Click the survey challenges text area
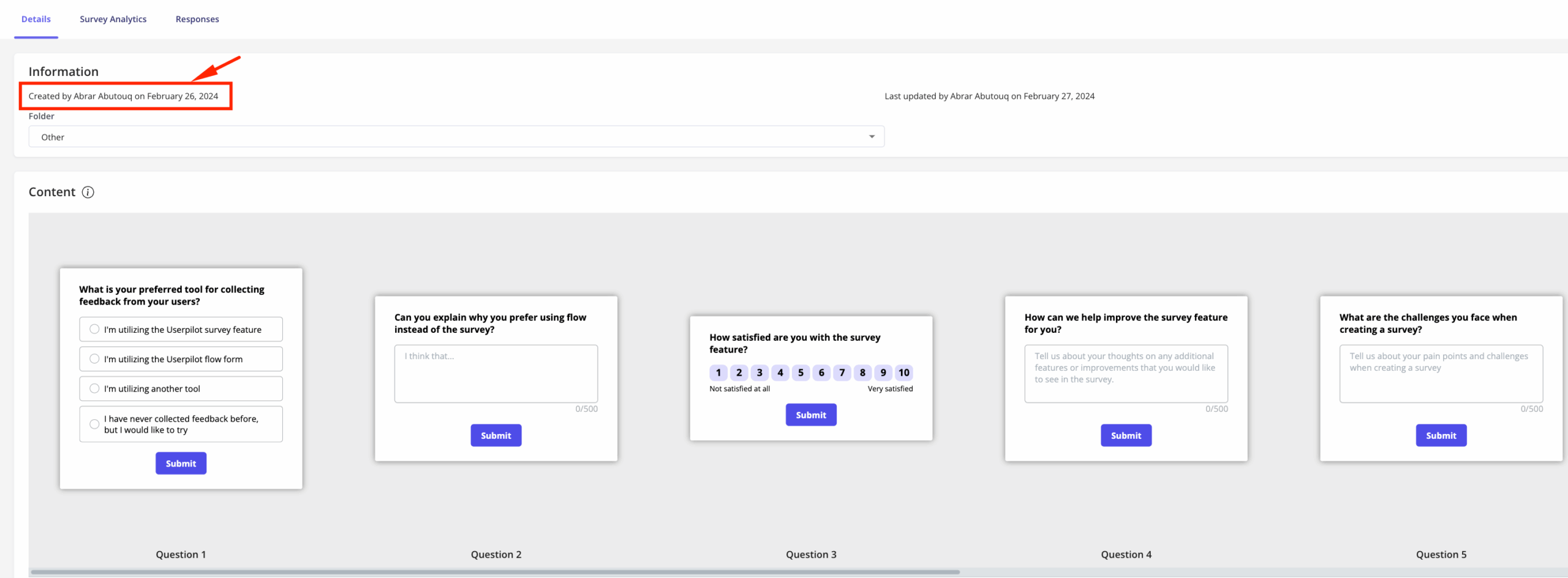 pos(1440,373)
